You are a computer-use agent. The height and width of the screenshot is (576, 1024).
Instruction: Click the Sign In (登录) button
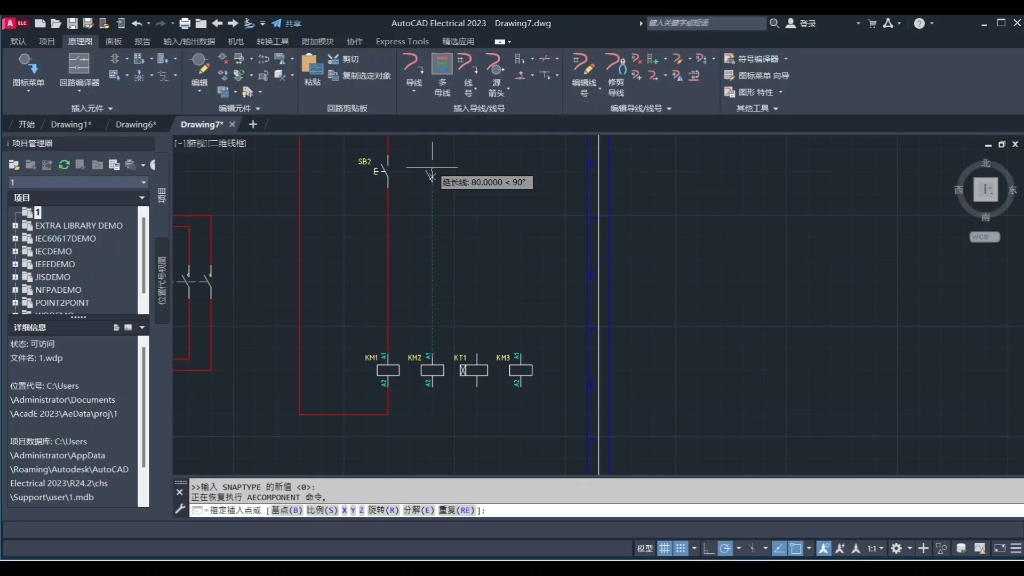pos(801,24)
